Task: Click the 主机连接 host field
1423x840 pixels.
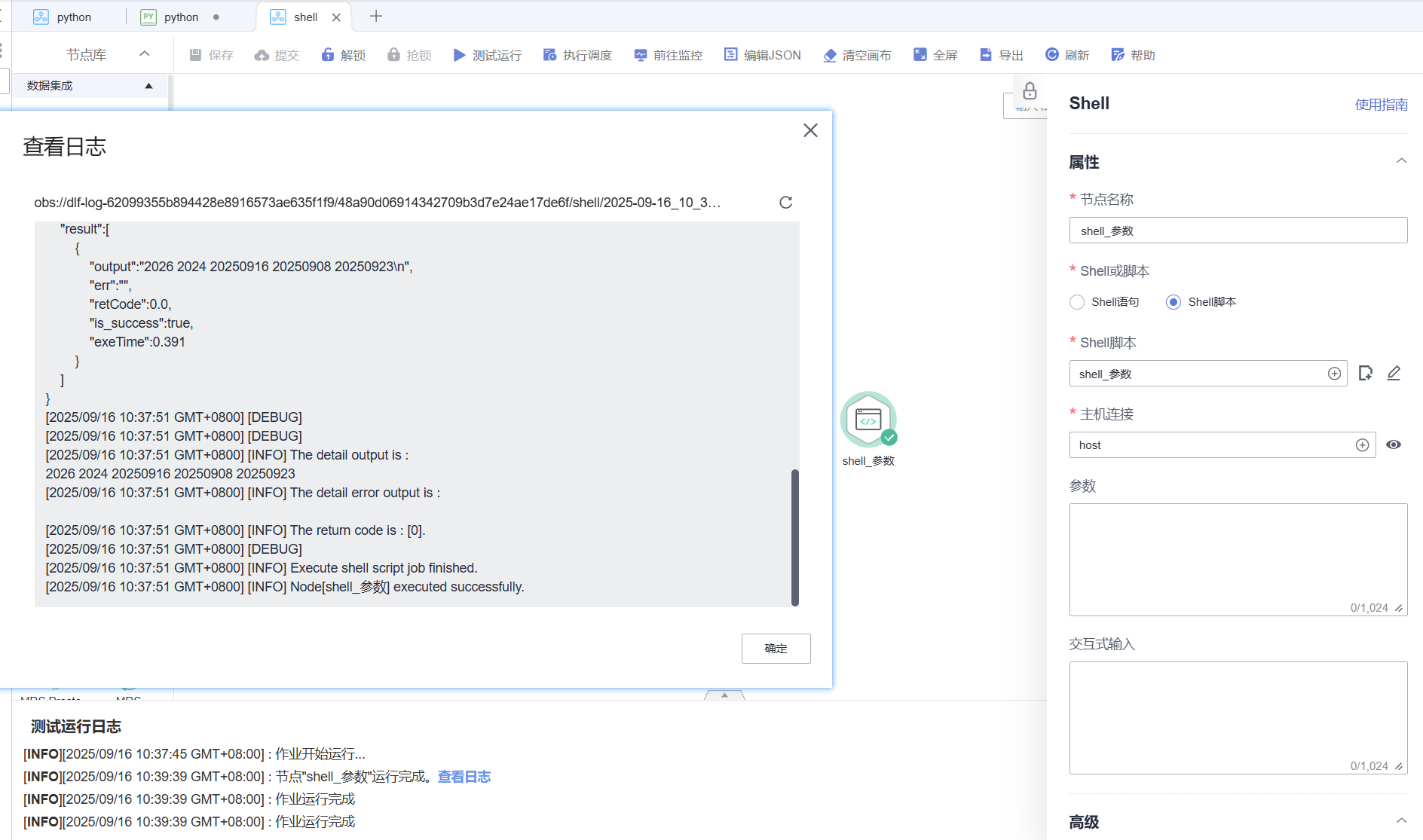Action: 1223,445
